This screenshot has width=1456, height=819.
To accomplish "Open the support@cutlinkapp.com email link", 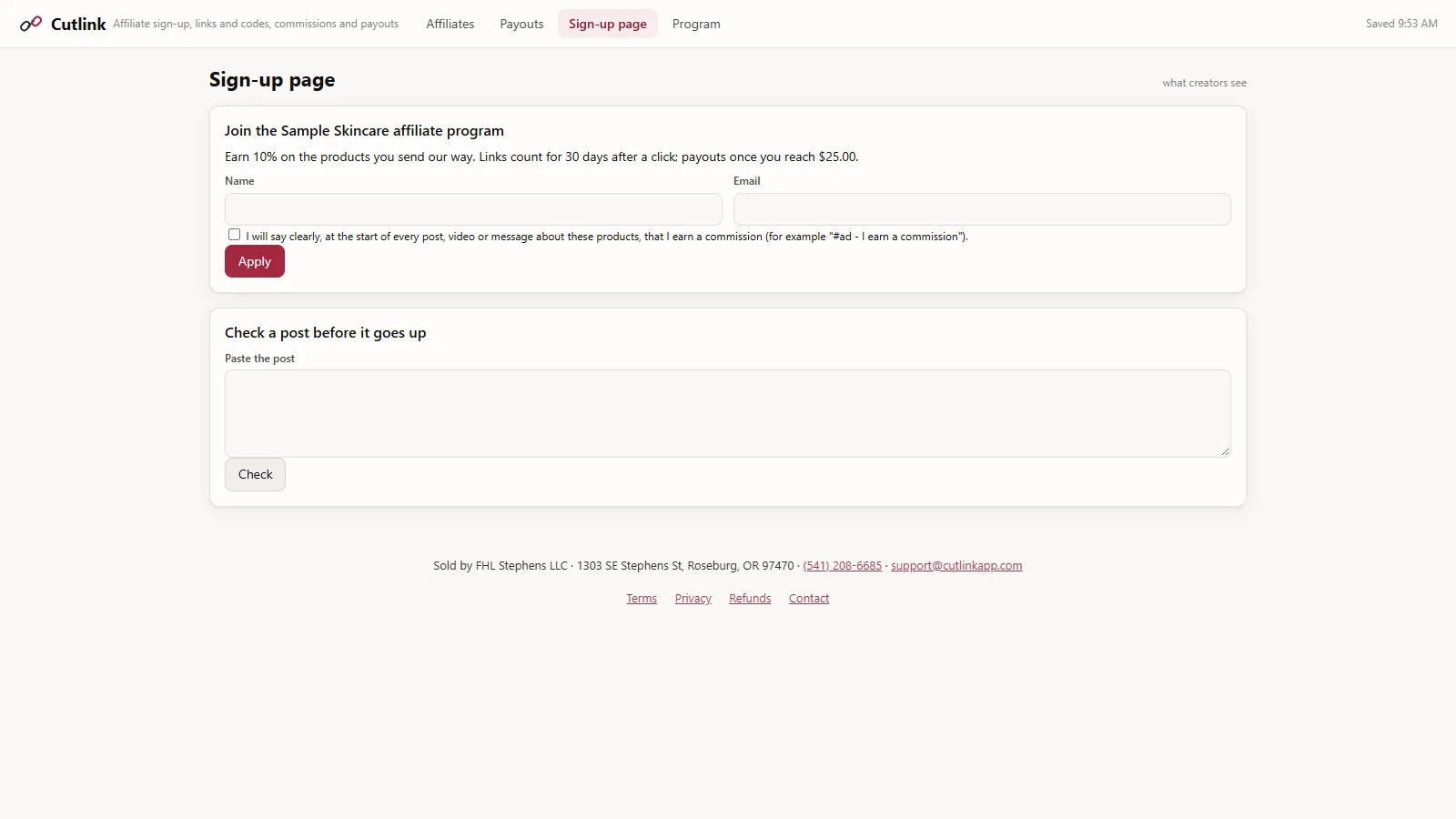I will (x=956, y=566).
